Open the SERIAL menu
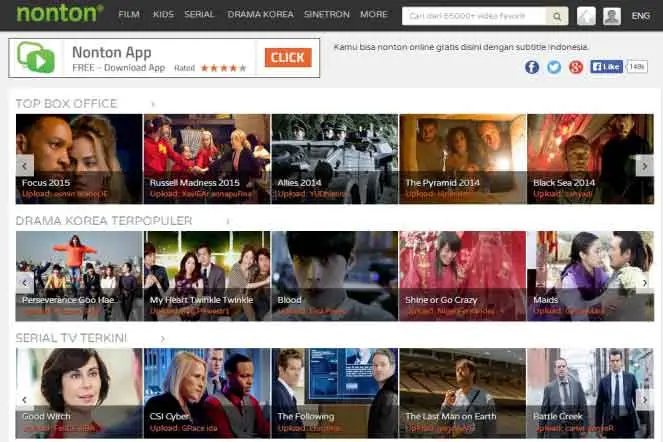The width and height of the screenshot is (663, 442). click(199, 14)
